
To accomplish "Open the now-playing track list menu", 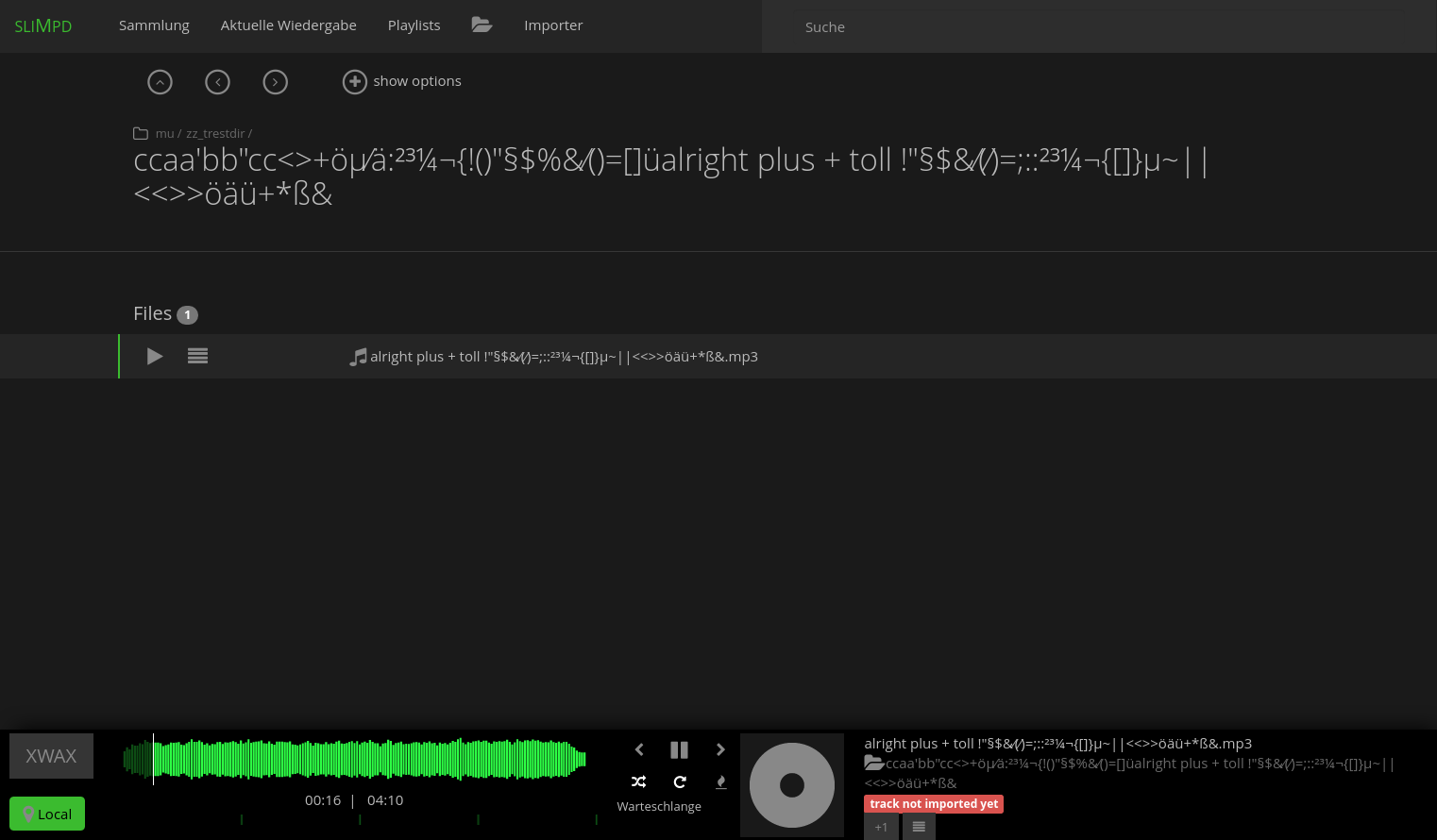I will tap(919, 827).
